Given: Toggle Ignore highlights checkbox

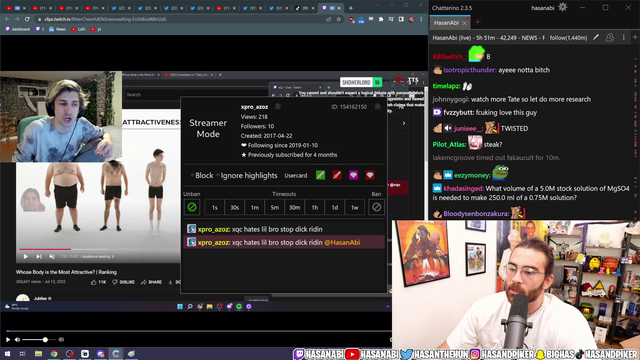Looking at the screenshot, I should [x=247, y=176].
